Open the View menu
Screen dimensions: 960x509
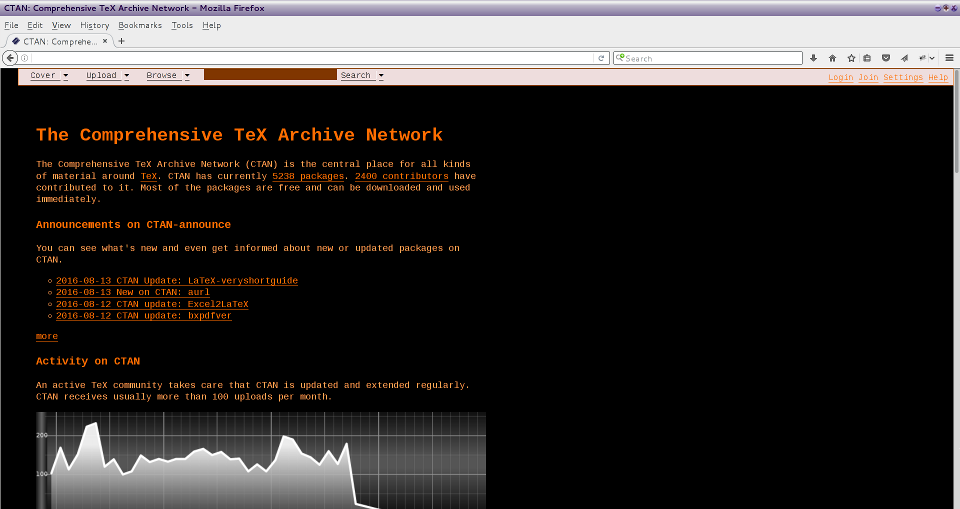tap(61, 25)
